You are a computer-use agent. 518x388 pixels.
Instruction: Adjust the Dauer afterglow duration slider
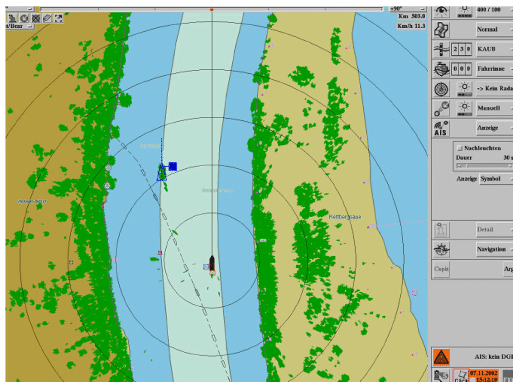[x=484, y=166]
